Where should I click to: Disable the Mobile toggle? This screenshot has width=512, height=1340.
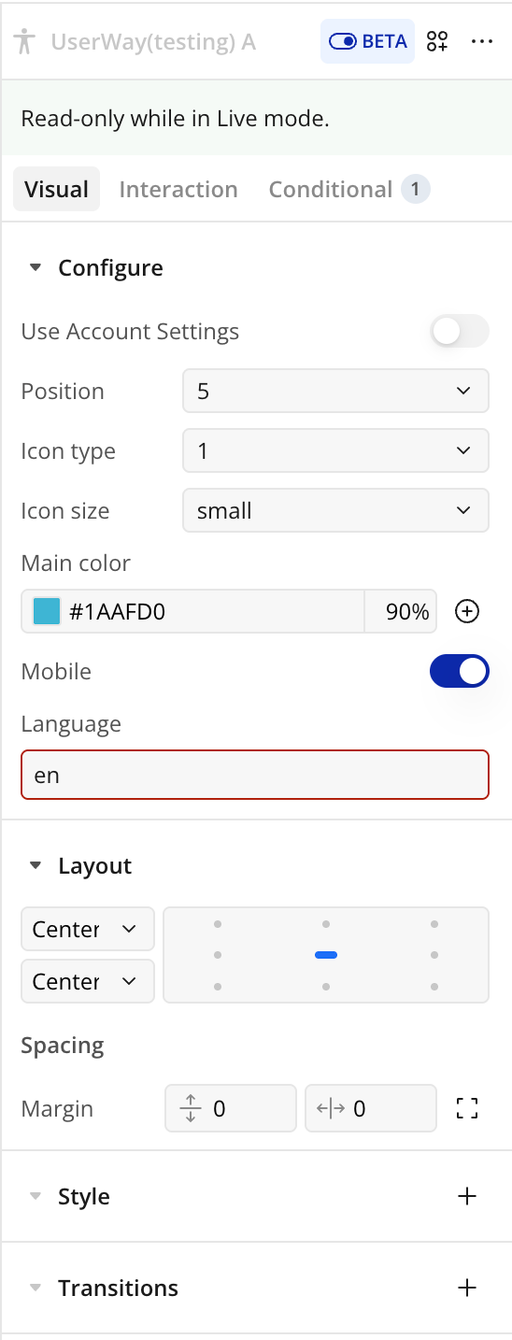[460, 671]
